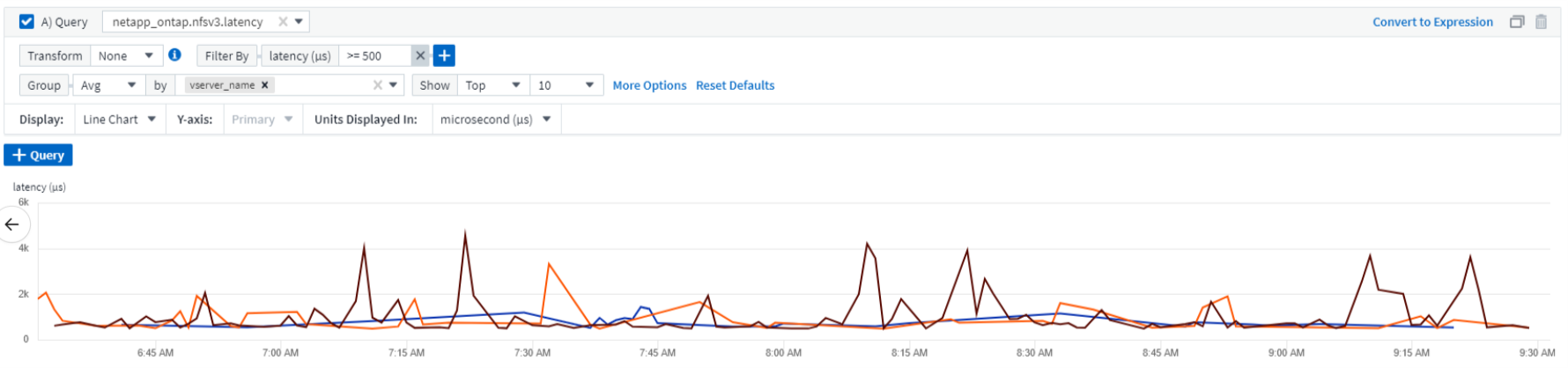The height and width of the screenshot is (368, 1568).
Task: Add a new filter with plus icon
Action: [444, 55]
